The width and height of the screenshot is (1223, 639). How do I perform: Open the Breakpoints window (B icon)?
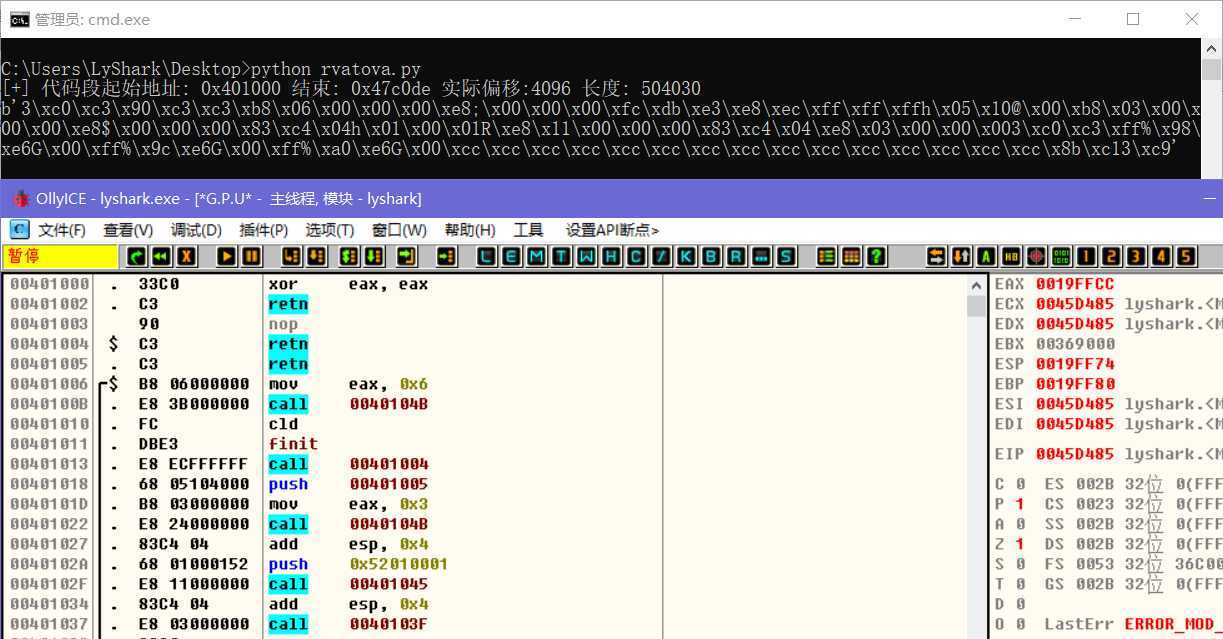pos(711,257)
